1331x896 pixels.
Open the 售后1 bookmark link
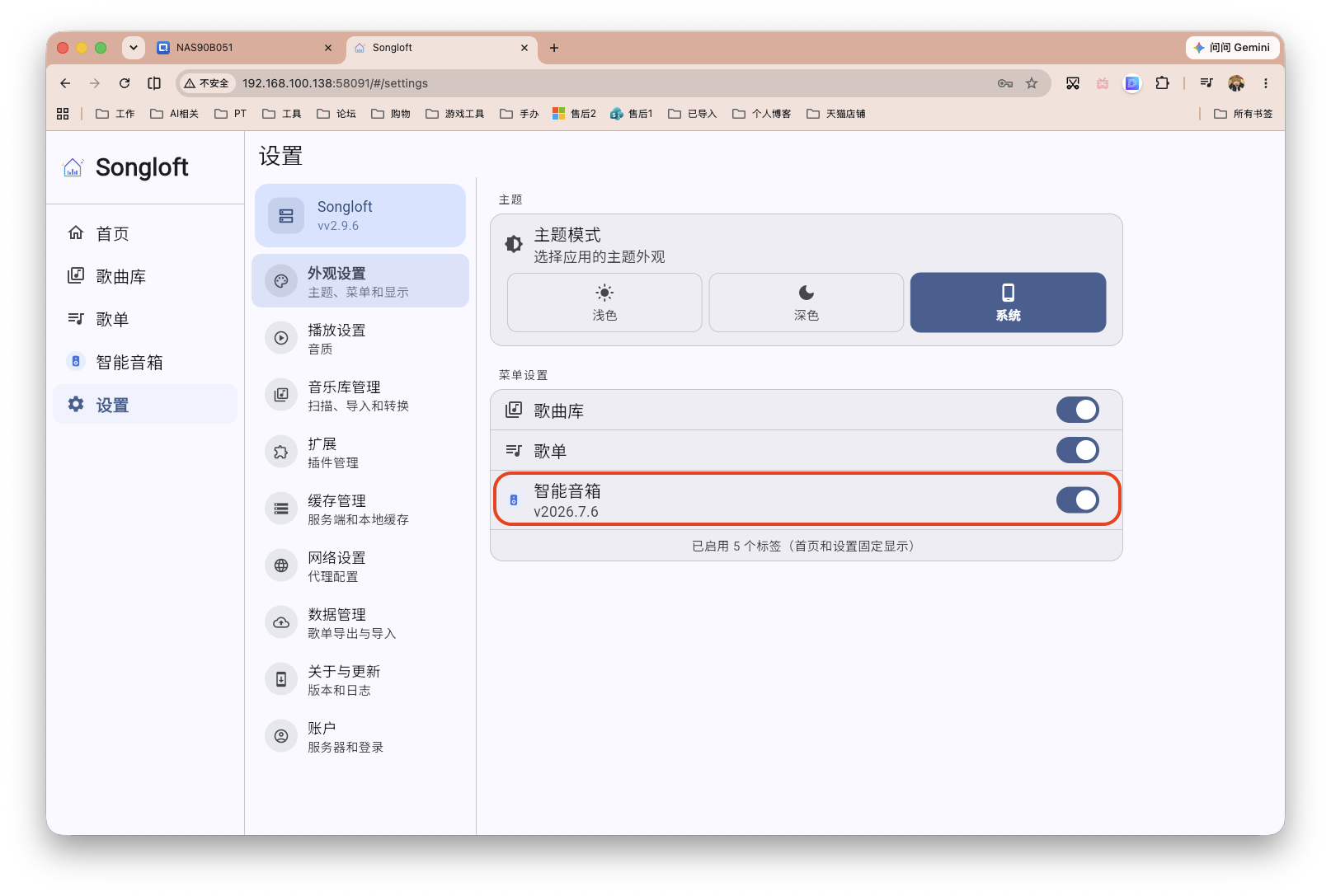pos(632,114)
